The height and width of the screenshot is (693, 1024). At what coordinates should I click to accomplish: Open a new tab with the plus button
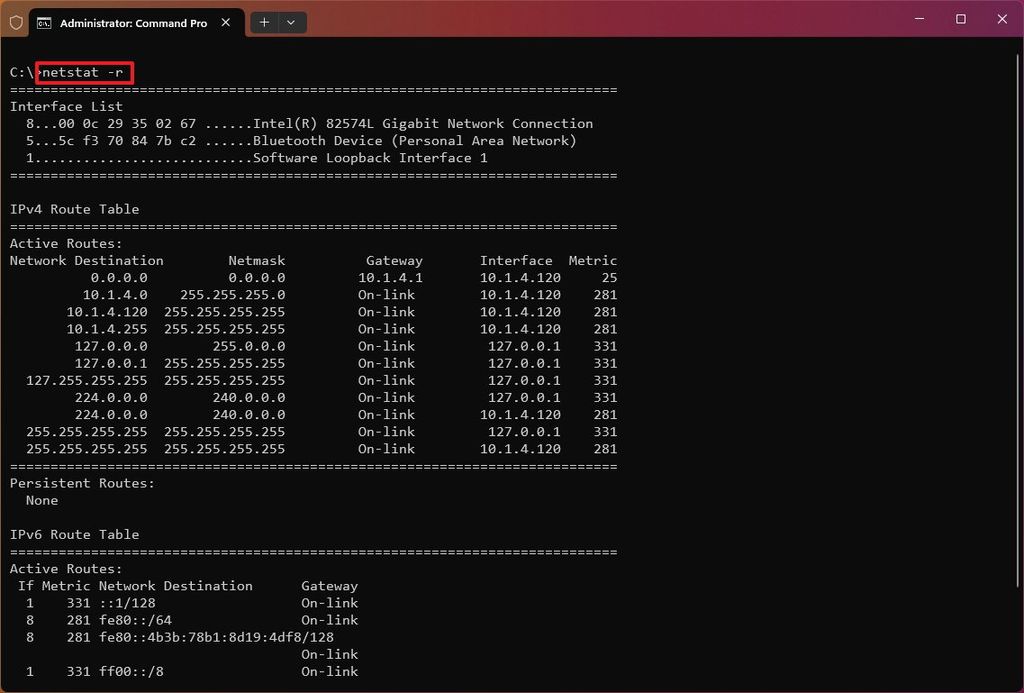pyautogui.click(x=262, y=22)
